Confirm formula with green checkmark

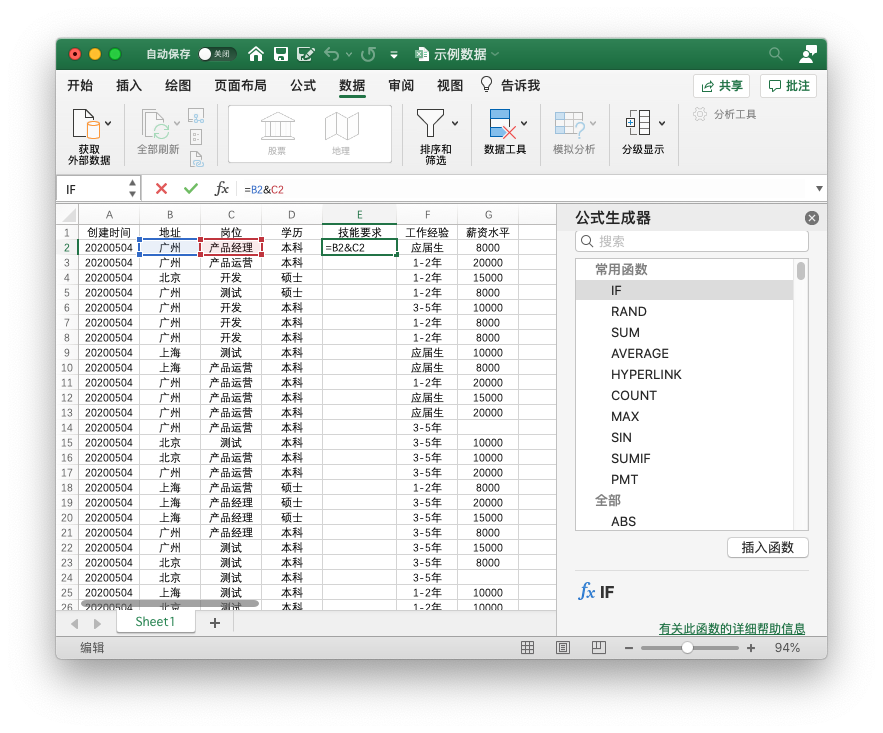click(190, 188)
